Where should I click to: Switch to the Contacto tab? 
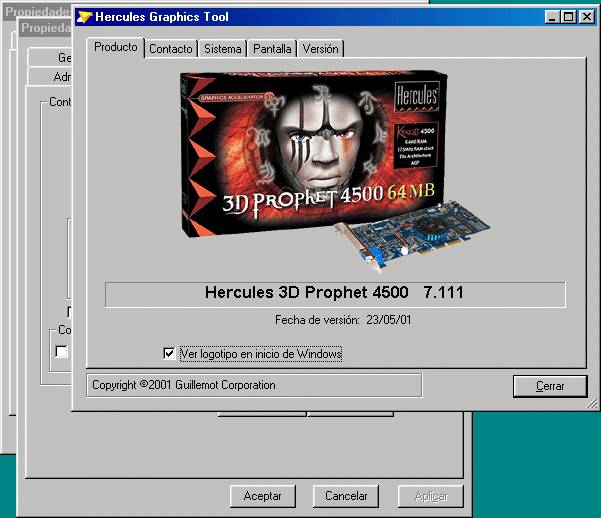(x=171, y=49)
